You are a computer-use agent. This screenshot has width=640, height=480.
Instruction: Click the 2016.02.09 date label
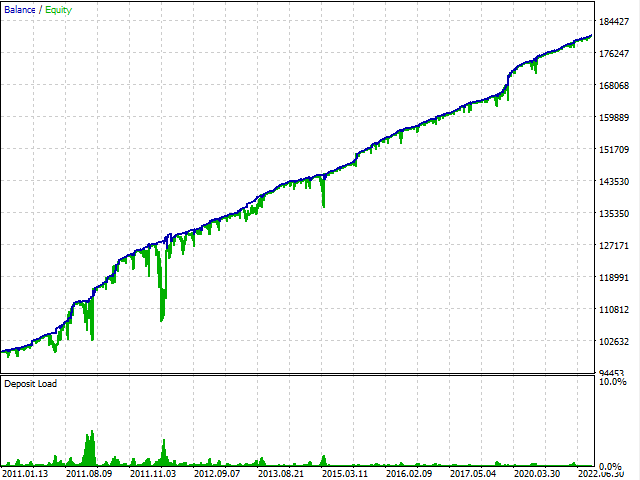[x=409, y=473]
